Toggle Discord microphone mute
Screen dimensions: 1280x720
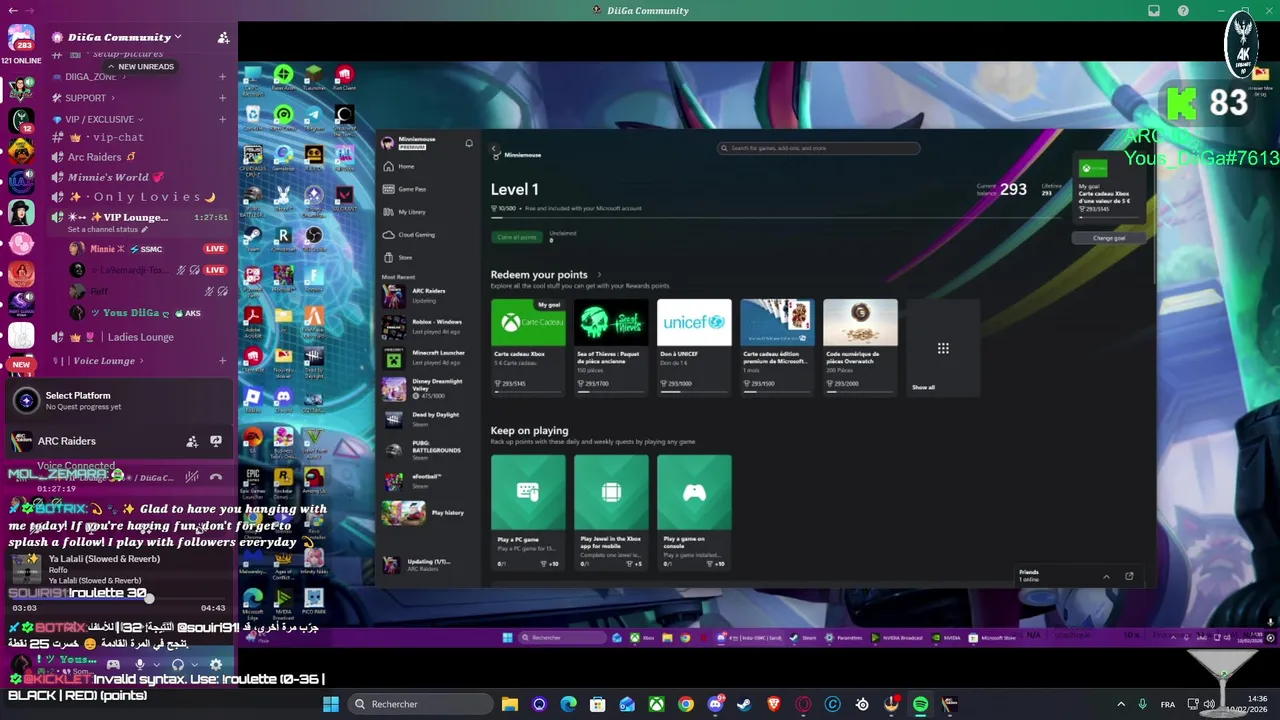coord(140,664)
